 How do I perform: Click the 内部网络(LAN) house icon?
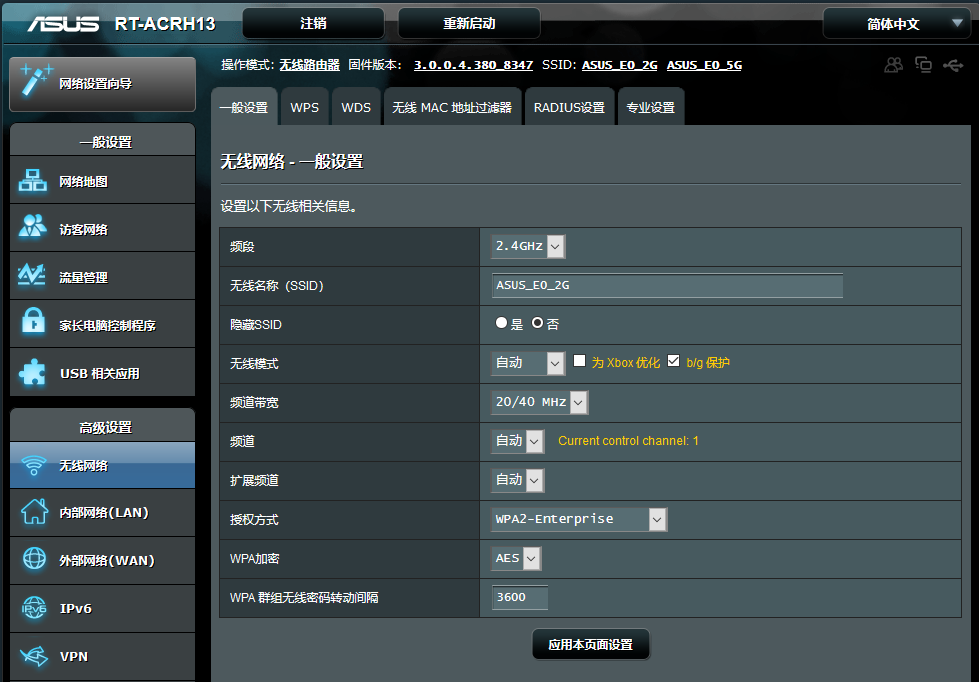(34, 512)
